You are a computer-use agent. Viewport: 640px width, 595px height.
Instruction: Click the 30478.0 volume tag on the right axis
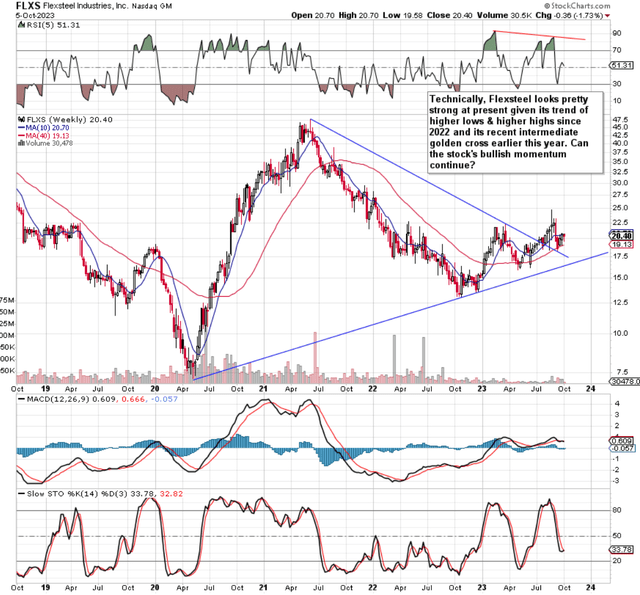click(x=624, y=381)
